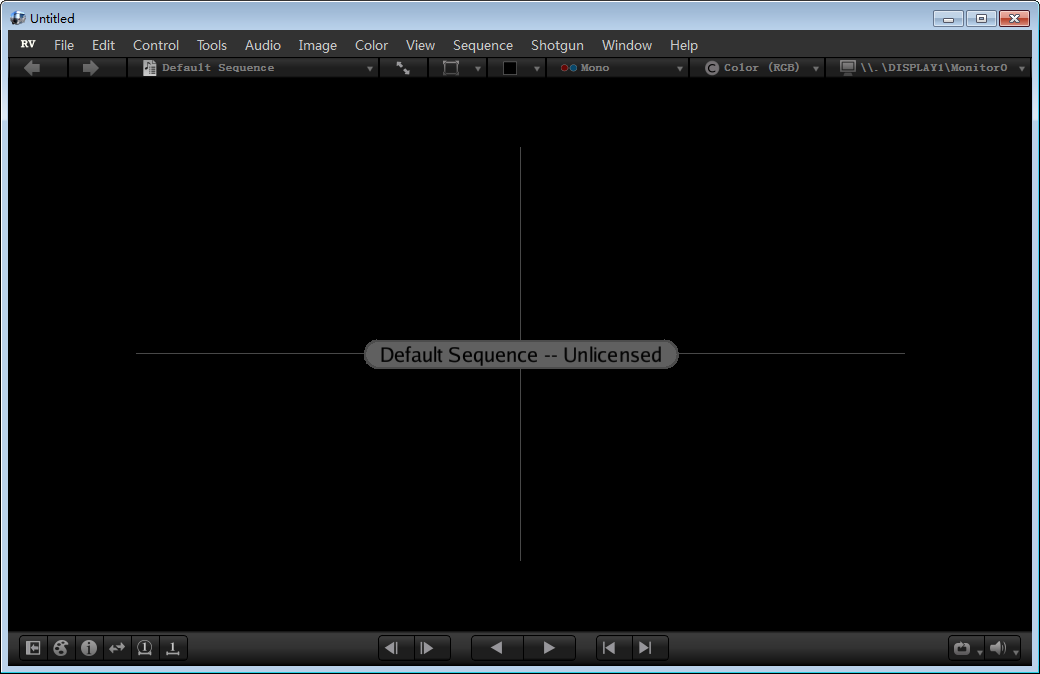Screen dimensions: 1040x674
Task: Toggle the network sync arrows icon
Action: [117, 648]
